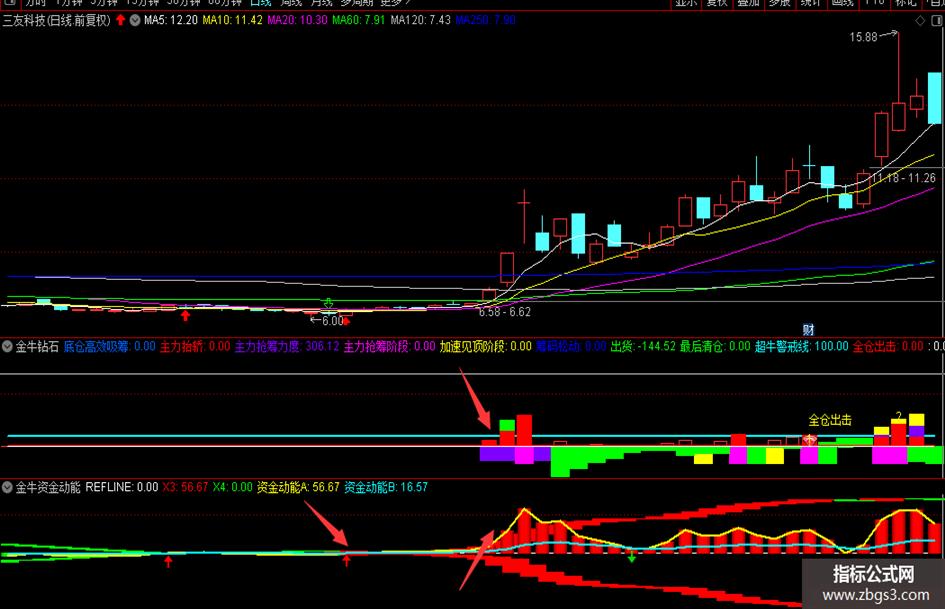Click the 资金动能A: 56.67 value

[x=298, y=487]
